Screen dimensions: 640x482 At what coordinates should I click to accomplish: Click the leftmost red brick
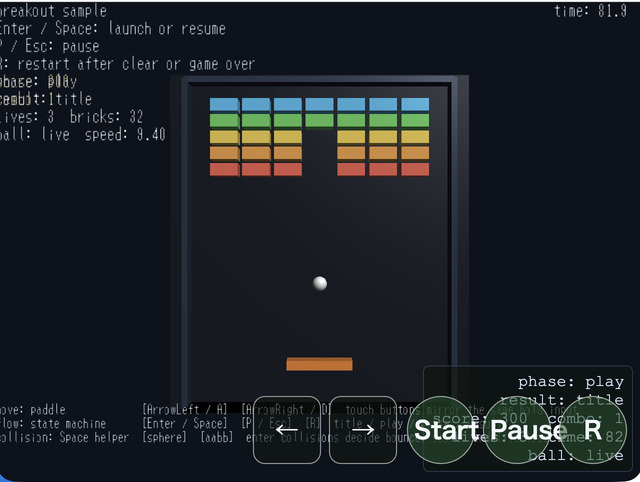[224, 170]
